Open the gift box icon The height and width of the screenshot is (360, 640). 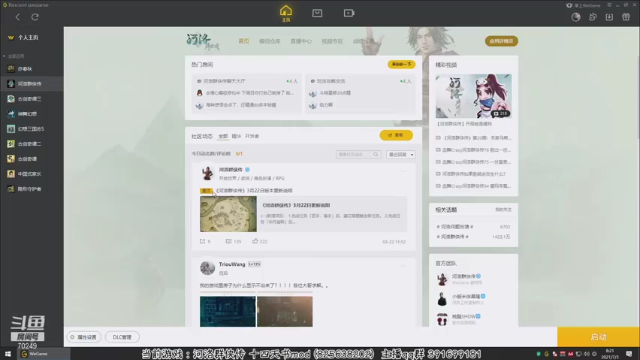[x=626, y=17]
